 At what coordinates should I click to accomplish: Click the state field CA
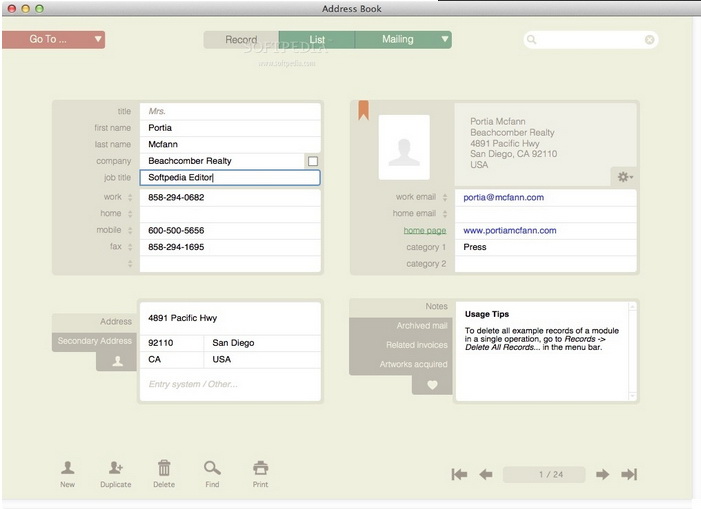[172, 359]
